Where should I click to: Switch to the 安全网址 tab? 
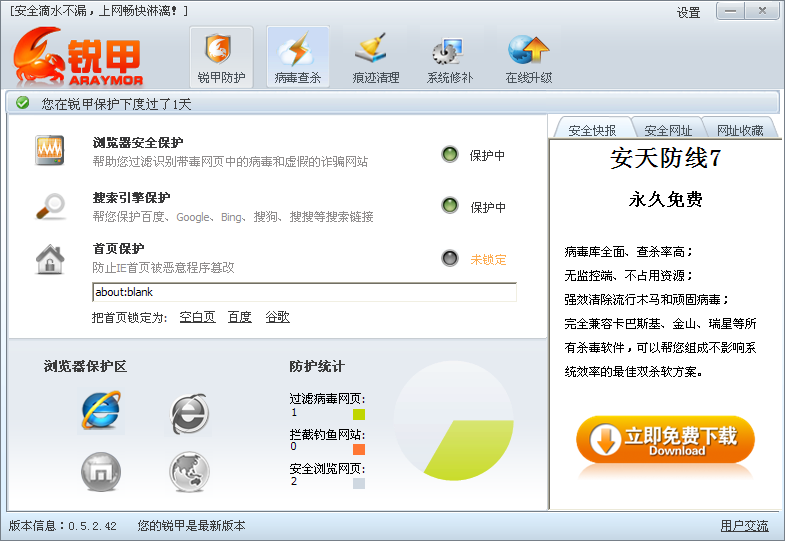pos(668,130)
